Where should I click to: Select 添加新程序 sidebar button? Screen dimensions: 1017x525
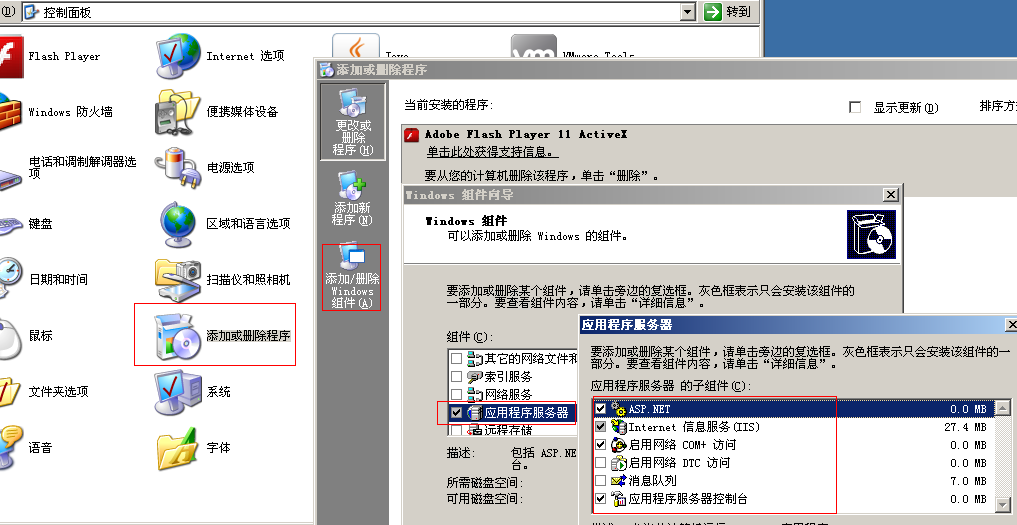point(352,199)
